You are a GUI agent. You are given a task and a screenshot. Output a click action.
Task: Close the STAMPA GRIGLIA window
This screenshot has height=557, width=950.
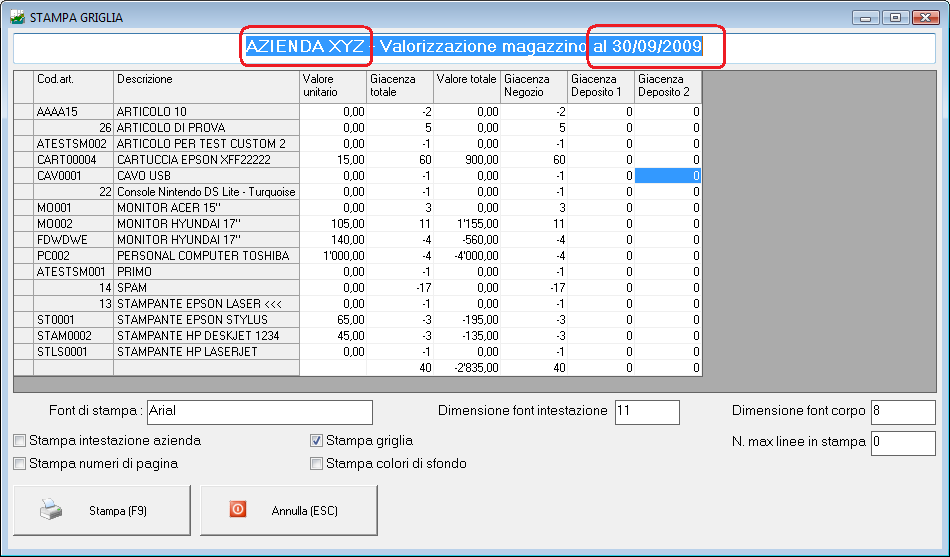tap(926, 18)
